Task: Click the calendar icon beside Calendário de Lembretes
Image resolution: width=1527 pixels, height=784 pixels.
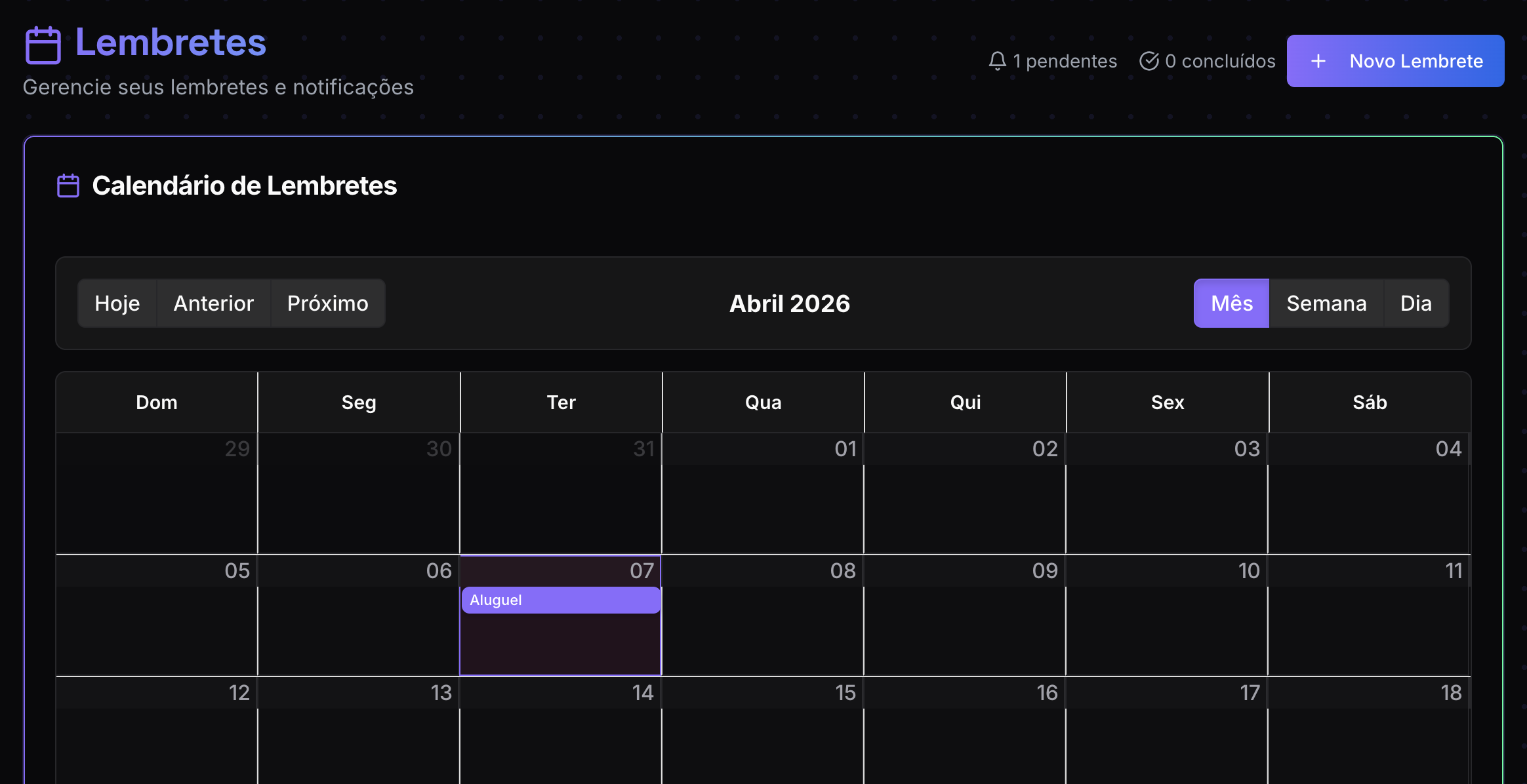Action: [x=68, y=186]
